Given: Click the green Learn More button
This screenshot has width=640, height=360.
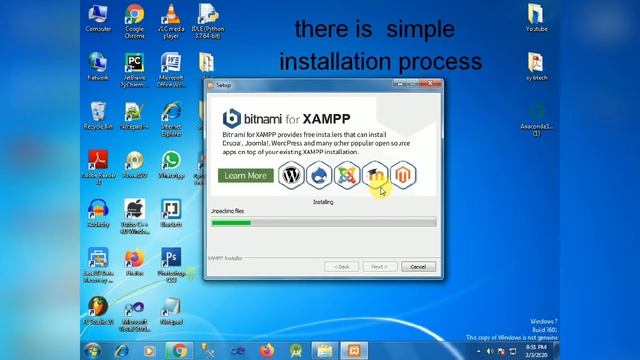Looking at the screenshot, I should tap(246, 176).
